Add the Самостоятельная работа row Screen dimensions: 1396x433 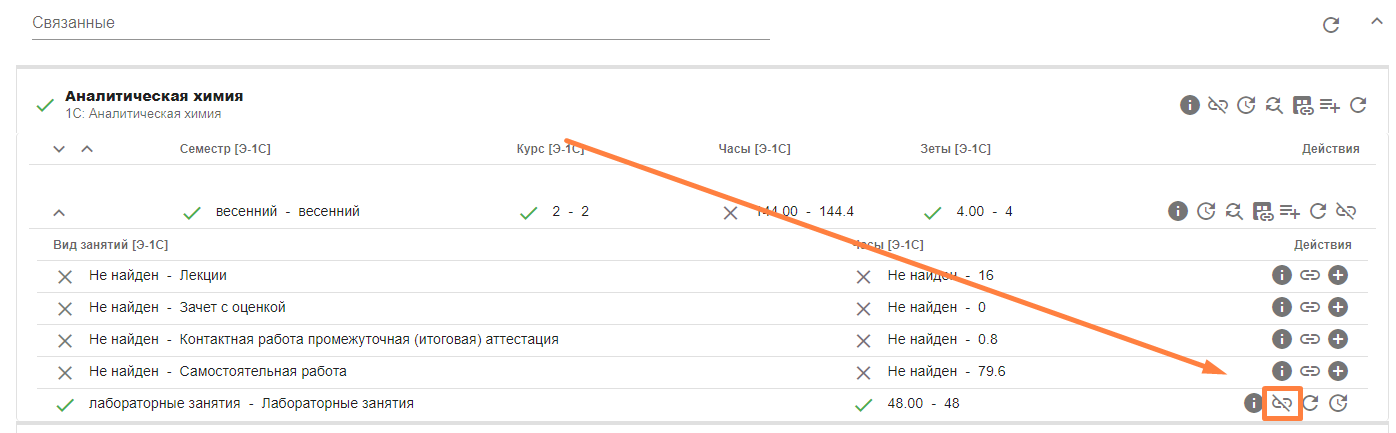1338,372
